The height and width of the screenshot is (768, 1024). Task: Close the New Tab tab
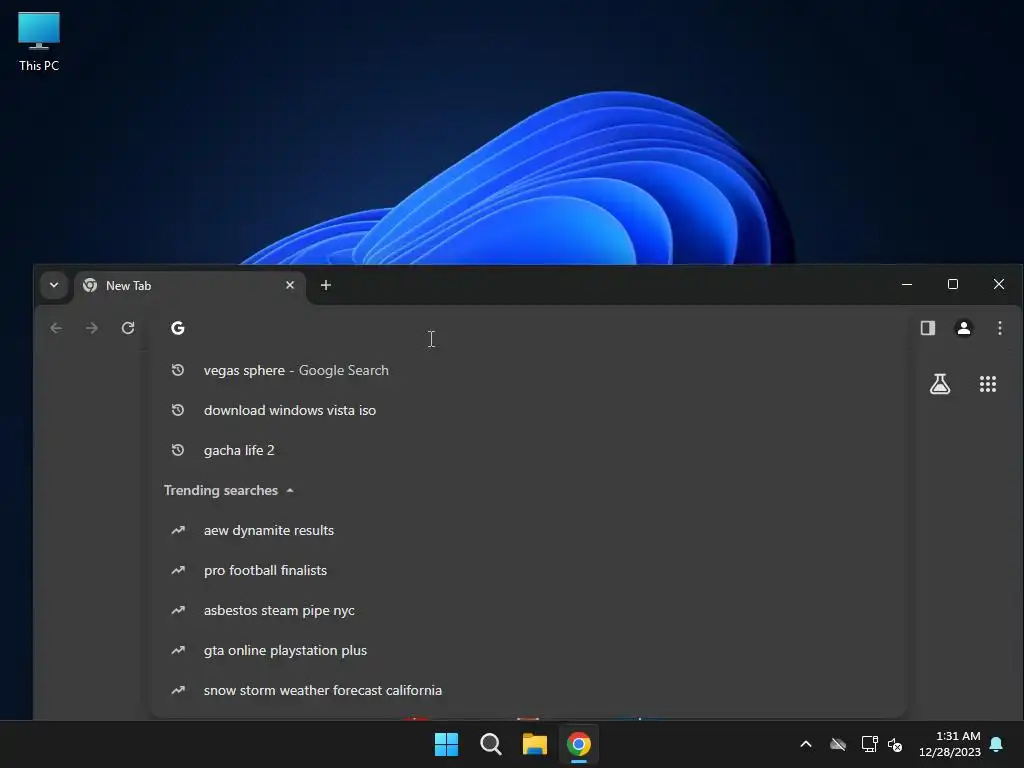290,285
